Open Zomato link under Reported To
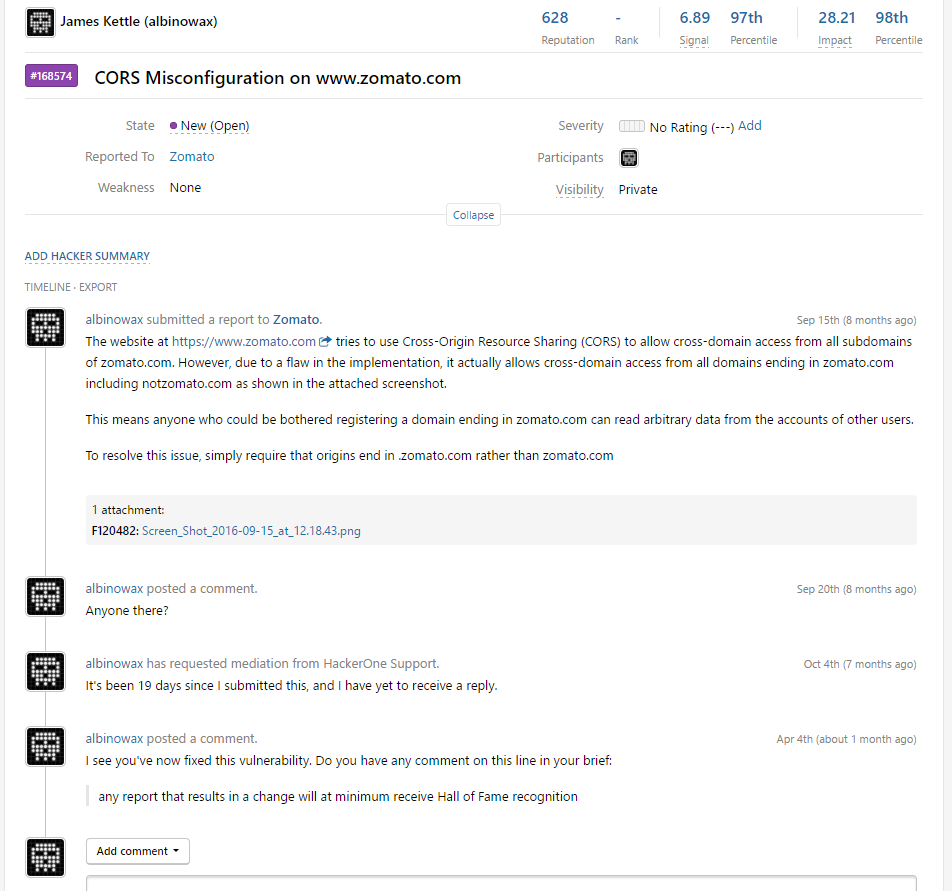Screen dimensions: 952x891 tap(192, 157)
